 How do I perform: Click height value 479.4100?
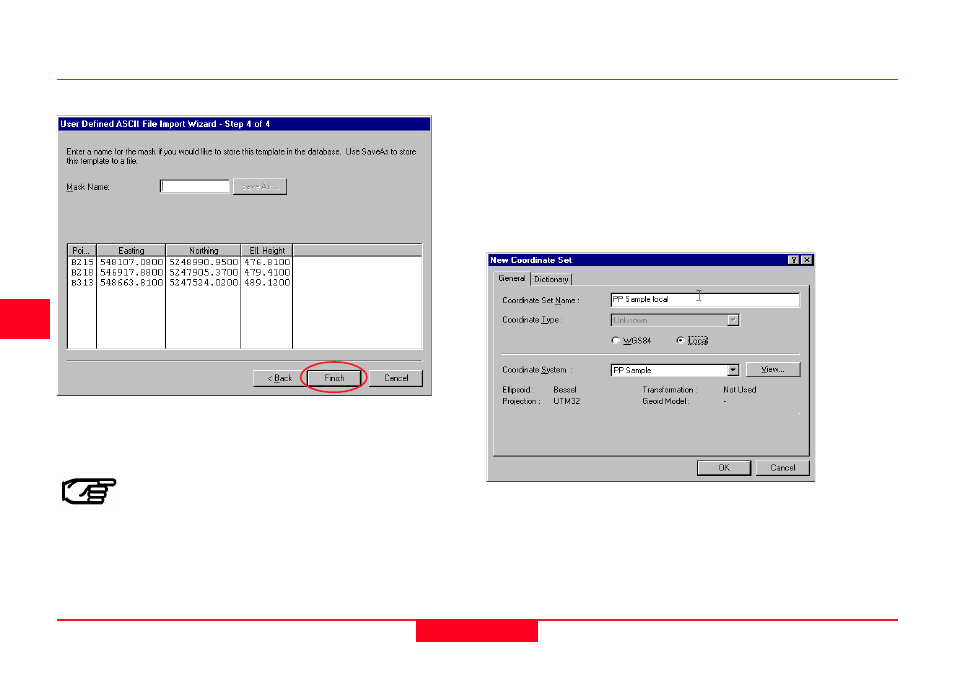coord(267,273)
